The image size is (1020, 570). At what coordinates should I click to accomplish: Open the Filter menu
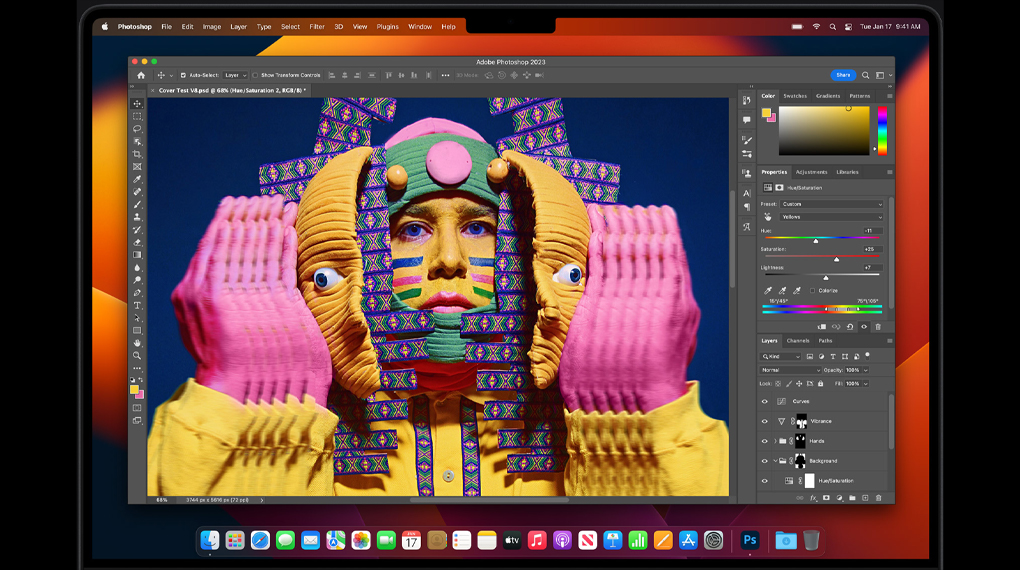tap(317, 27)
